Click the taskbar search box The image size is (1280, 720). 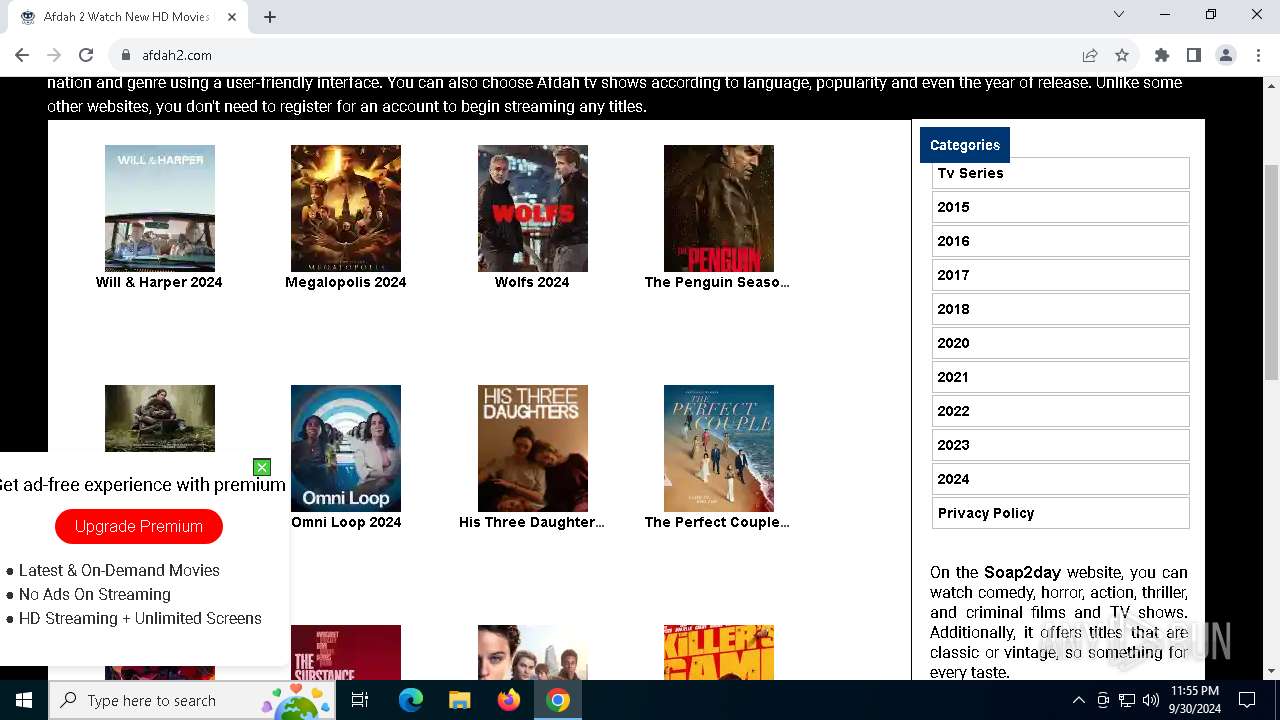pyautogui.click(x=192, y=700)
